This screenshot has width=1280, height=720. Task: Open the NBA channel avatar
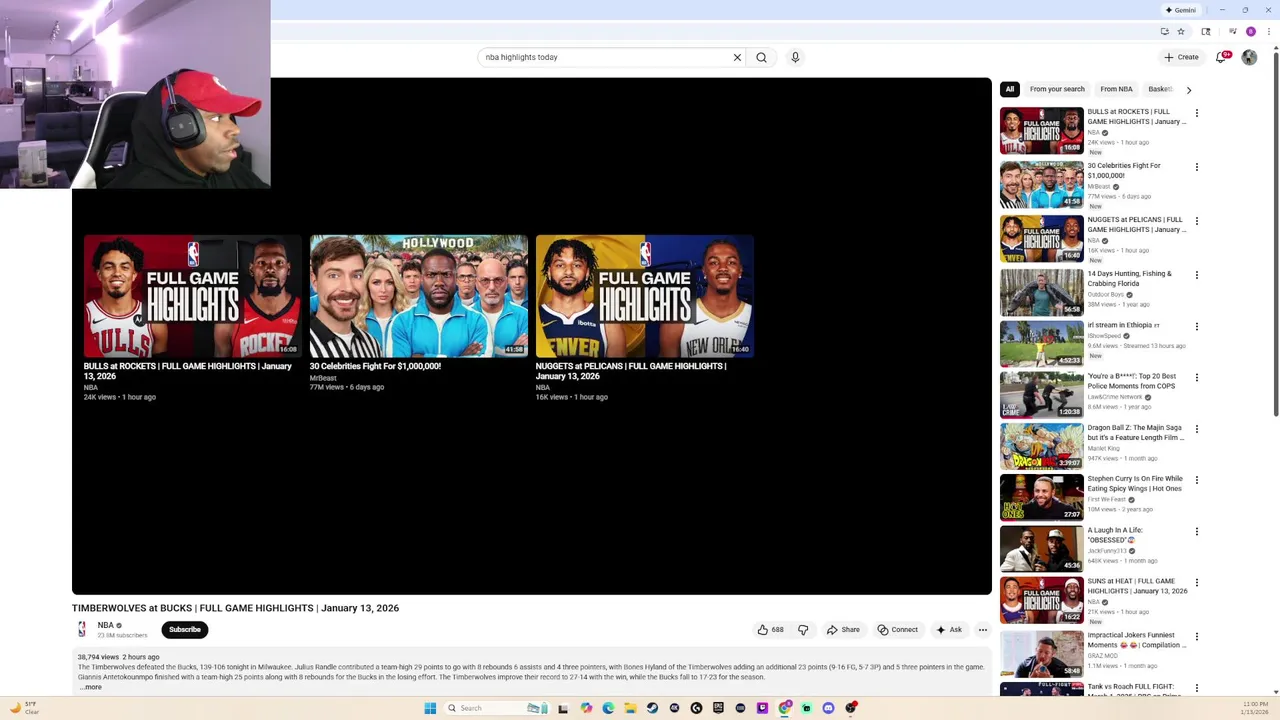click(82, 629)
